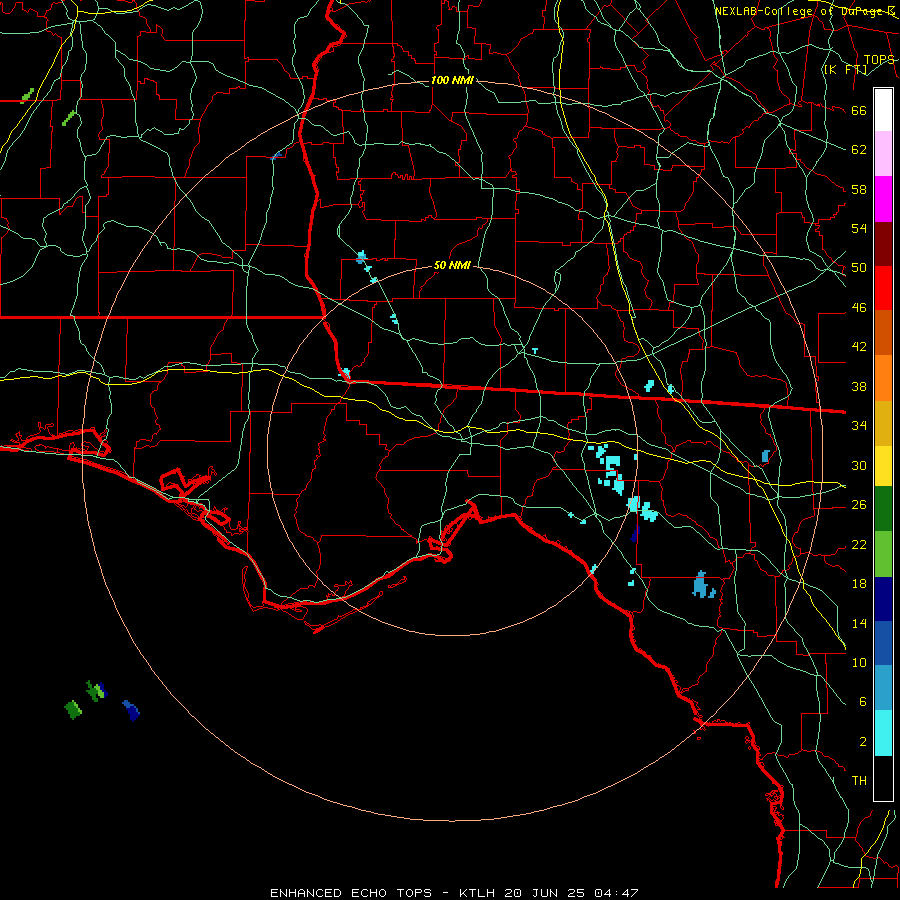Click the 'TOPS' legend title
The height and width of the screenshot is (900, 900).
tap(879, 60)
